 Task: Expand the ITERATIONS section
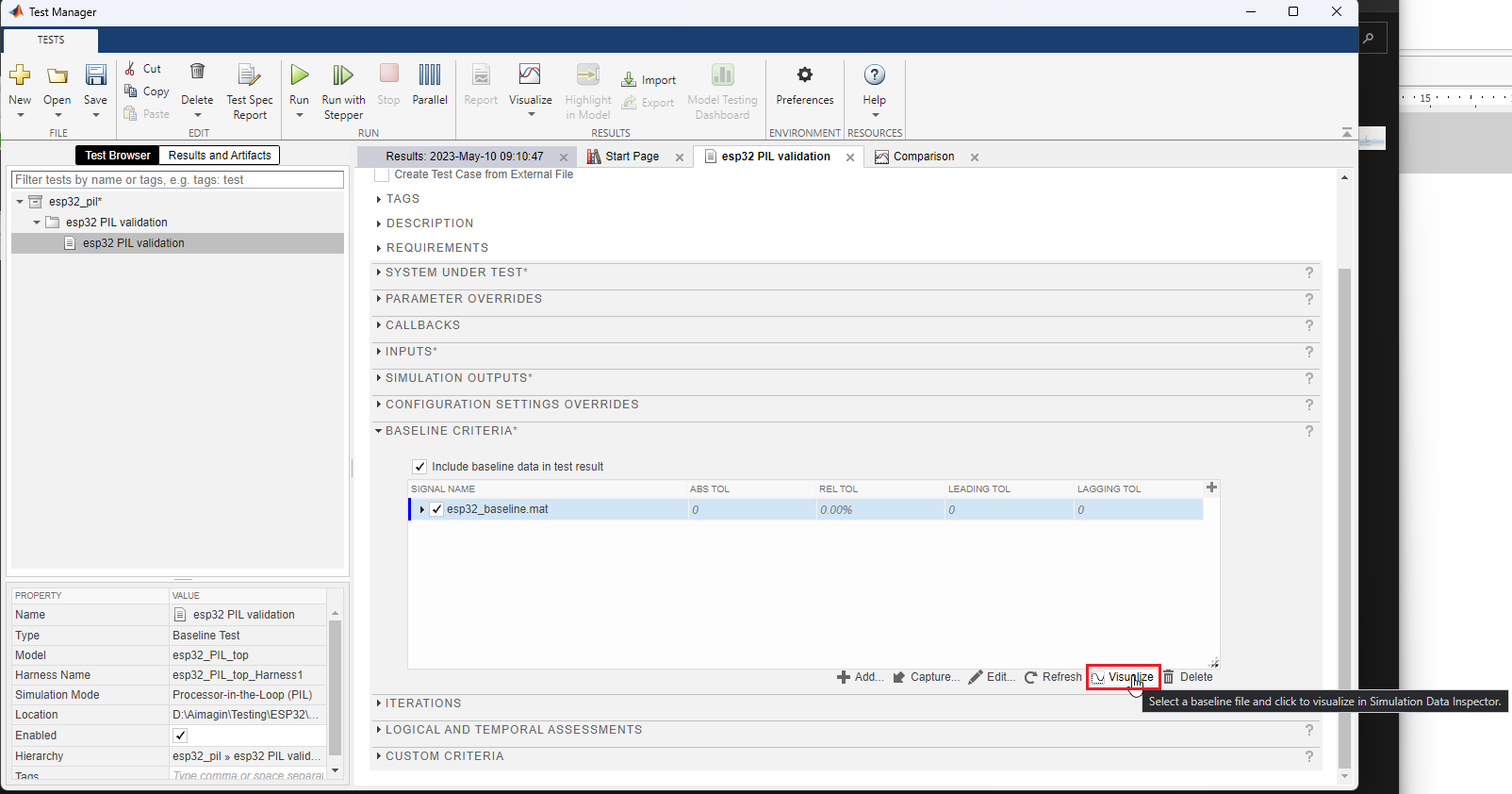[379, 703]
